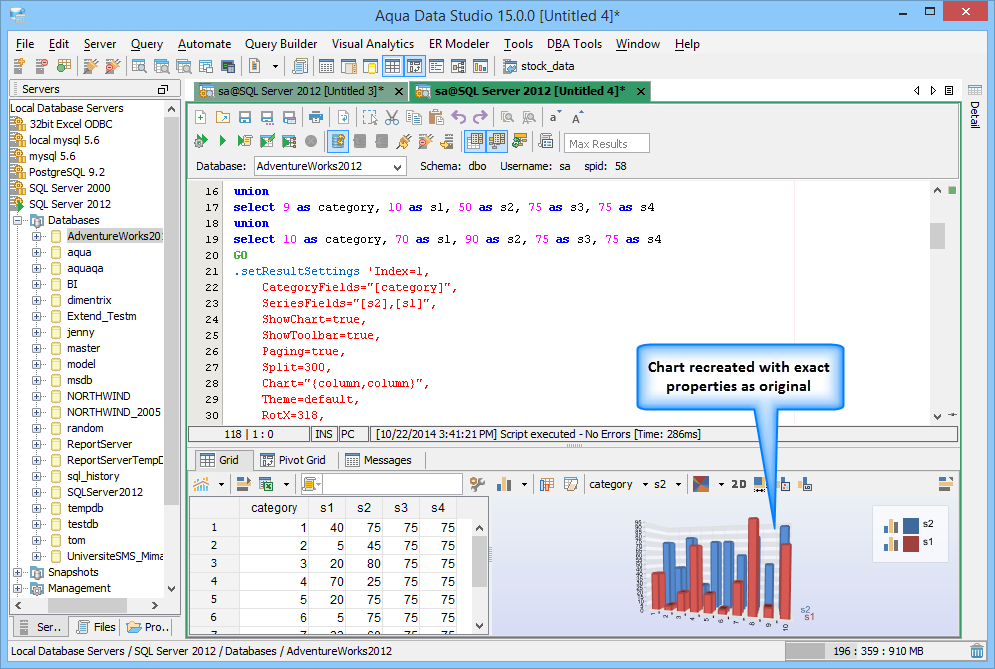
Task: Open the bar chart icon in the main toolbar
Action: tap(480, 66)
